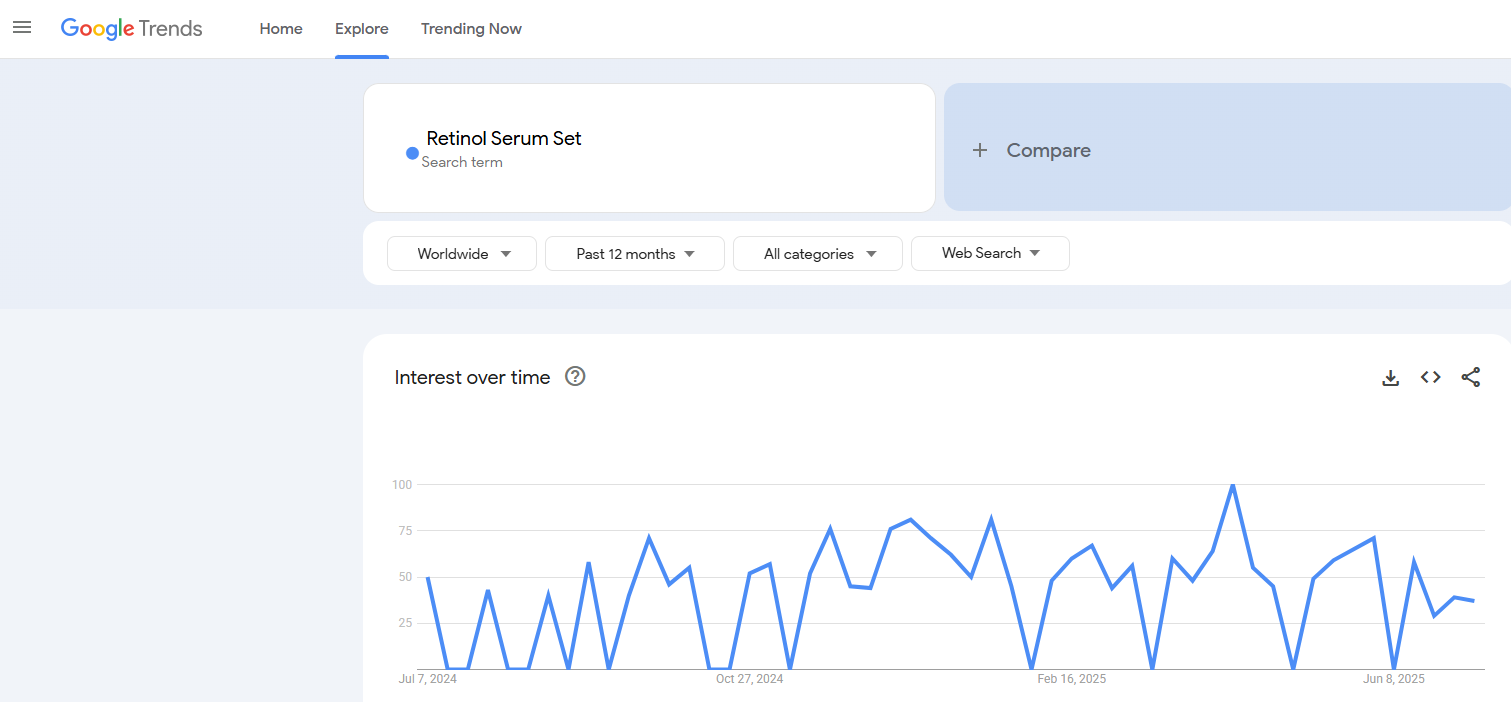1511x702 pixels.
Task: Share the interest over time chart
Action: point(1470,377)
